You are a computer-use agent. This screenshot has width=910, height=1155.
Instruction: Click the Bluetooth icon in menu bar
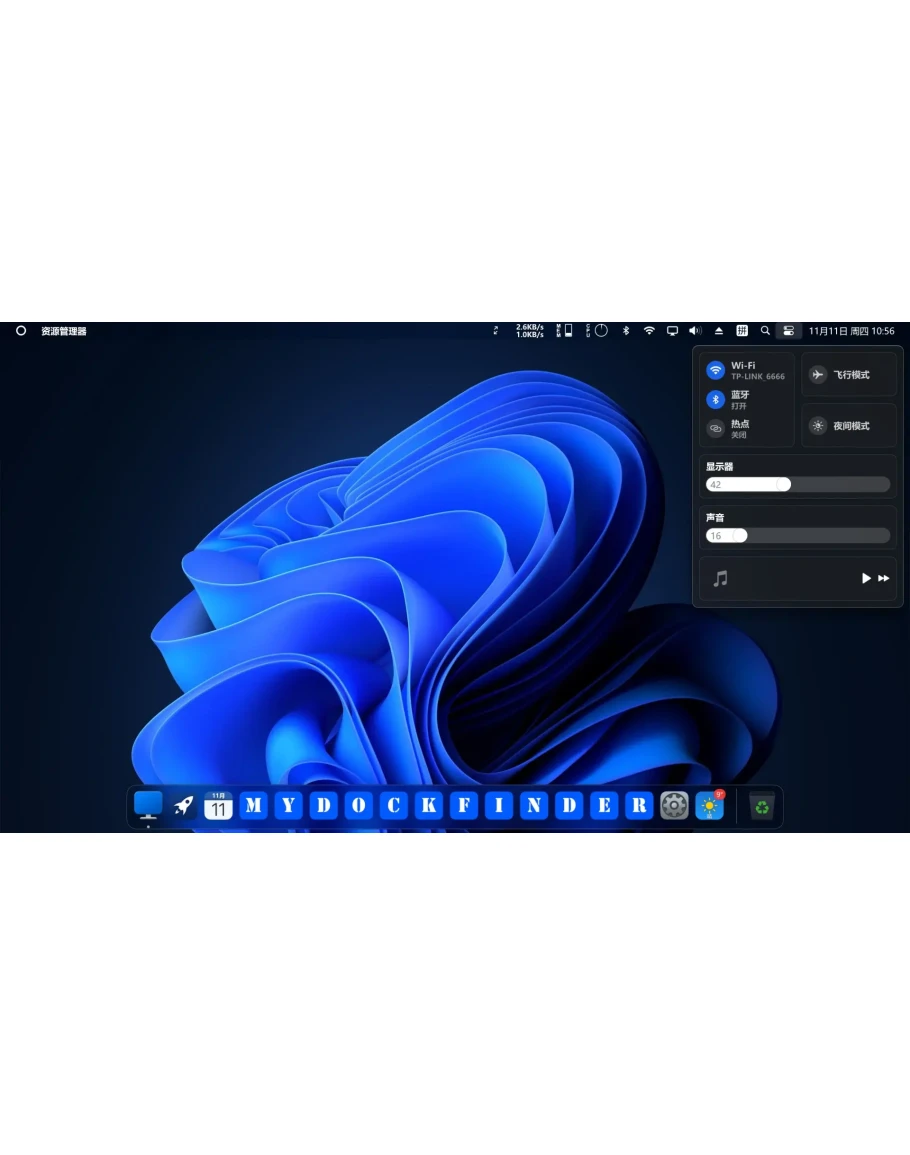(x=626, y=331)
